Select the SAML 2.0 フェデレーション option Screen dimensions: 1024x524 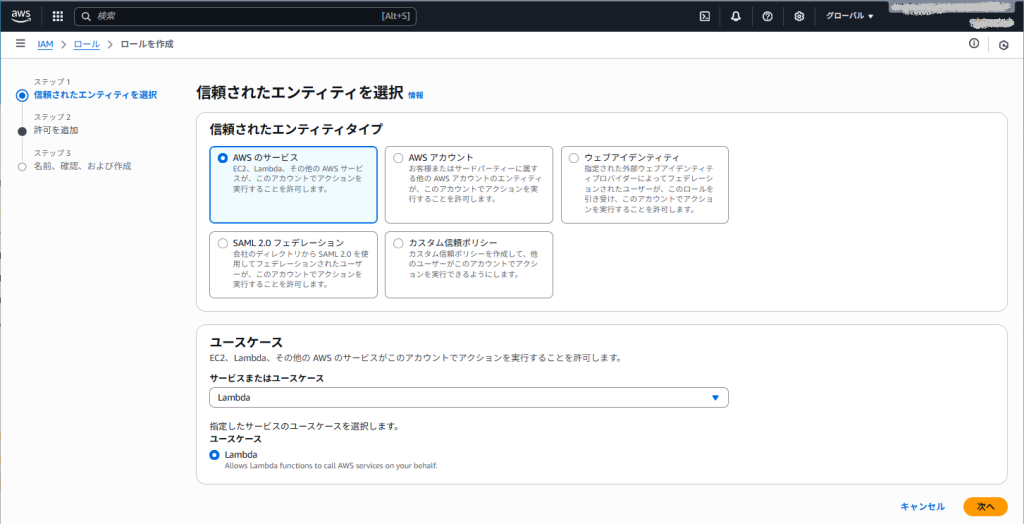[x=223, y=243]
